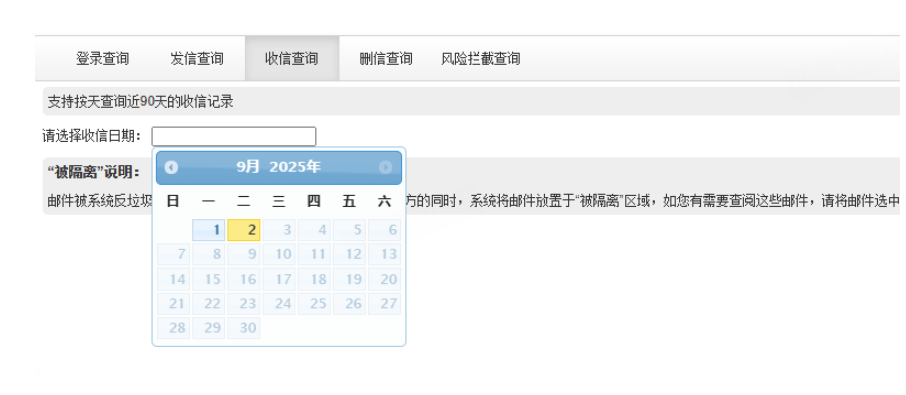The width and height of the screenshot is (906, 395).
Task: Switch to 登录查询 tab
Action: (102, 58)
